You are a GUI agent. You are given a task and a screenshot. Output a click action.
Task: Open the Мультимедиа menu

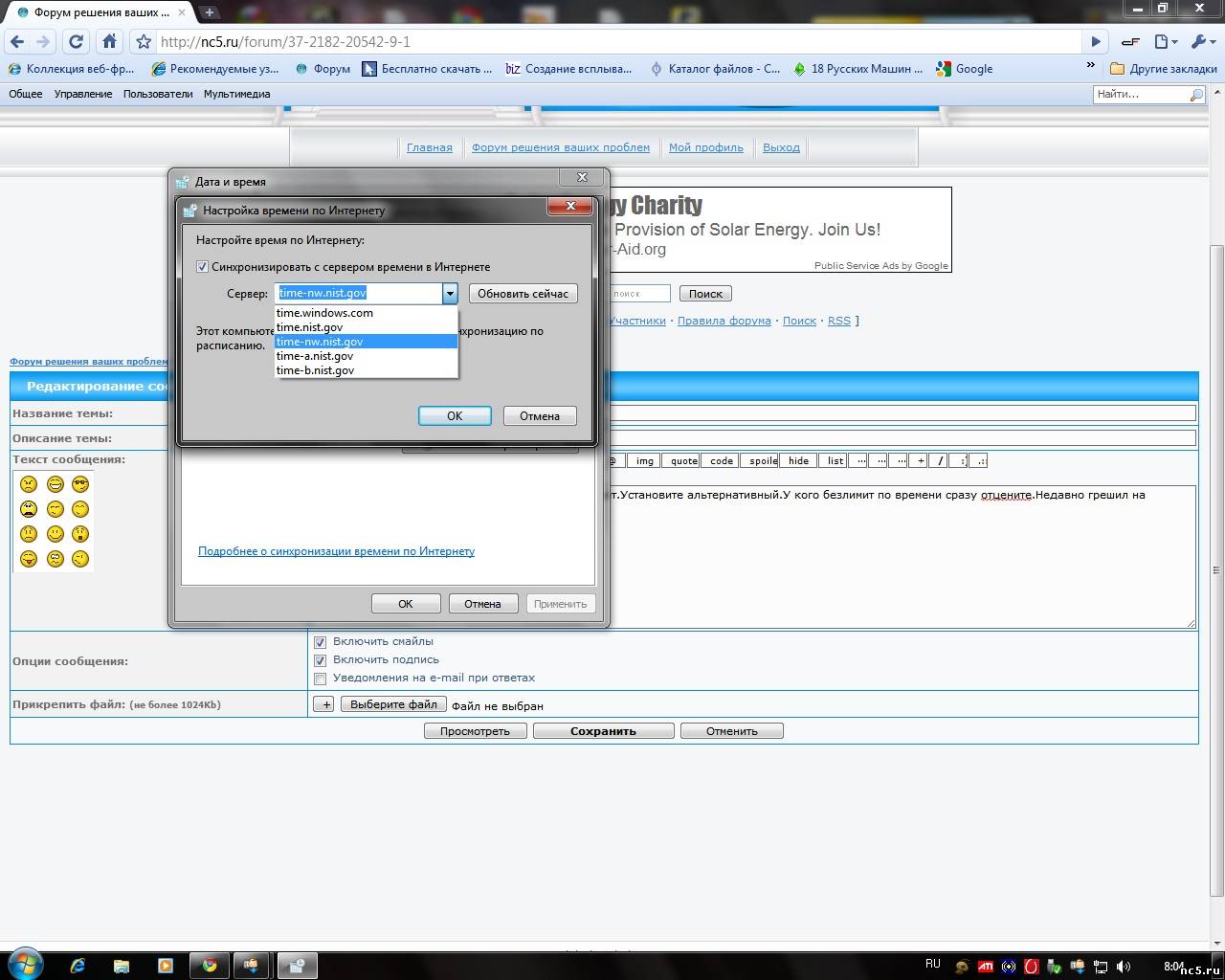coord(236,94)
